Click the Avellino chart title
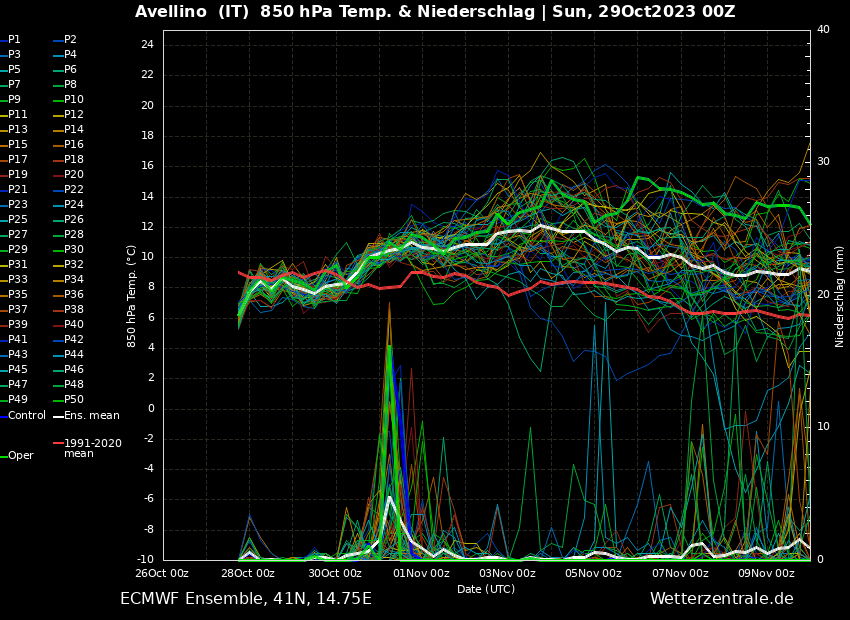This screenshot has width=850, height=620. pyautogui.click(x=435, y=12)
